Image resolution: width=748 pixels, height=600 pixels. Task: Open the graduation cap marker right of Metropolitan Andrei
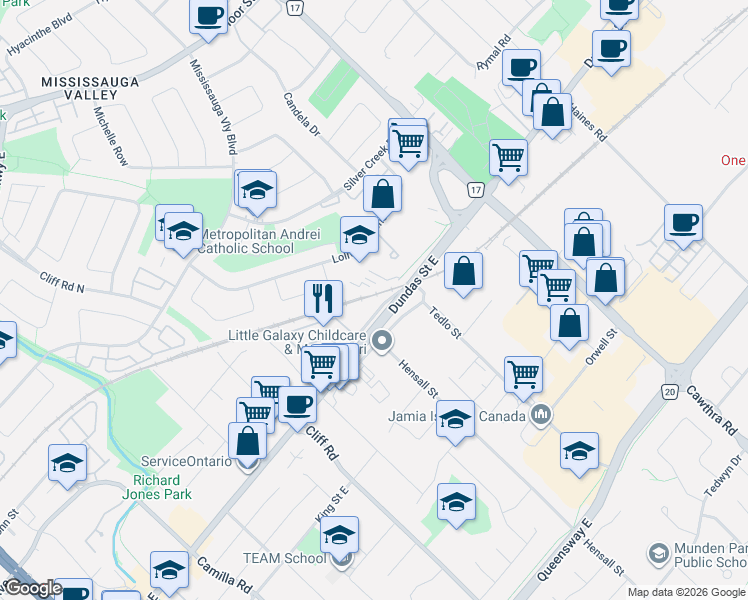point(360,238)
